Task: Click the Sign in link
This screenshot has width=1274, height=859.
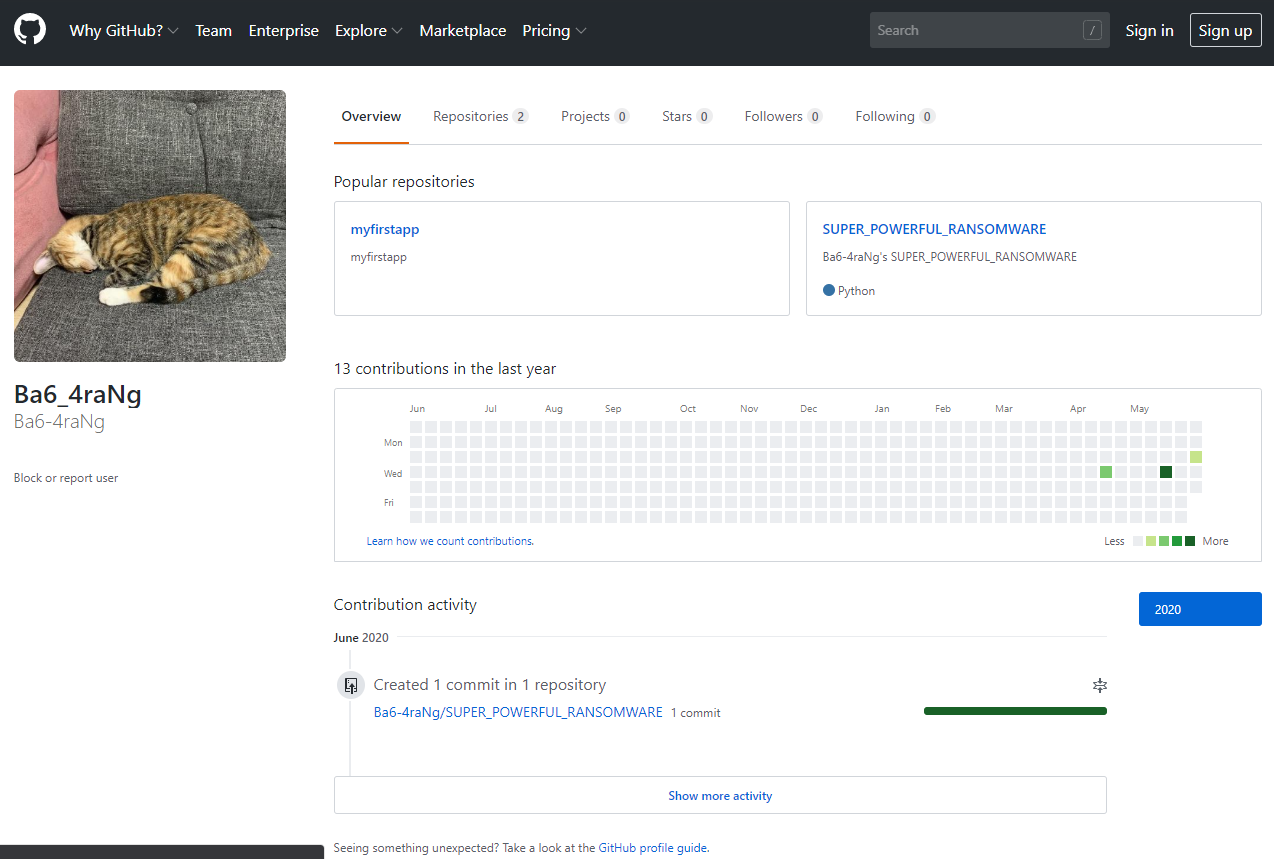Action: click(1149, 31)
